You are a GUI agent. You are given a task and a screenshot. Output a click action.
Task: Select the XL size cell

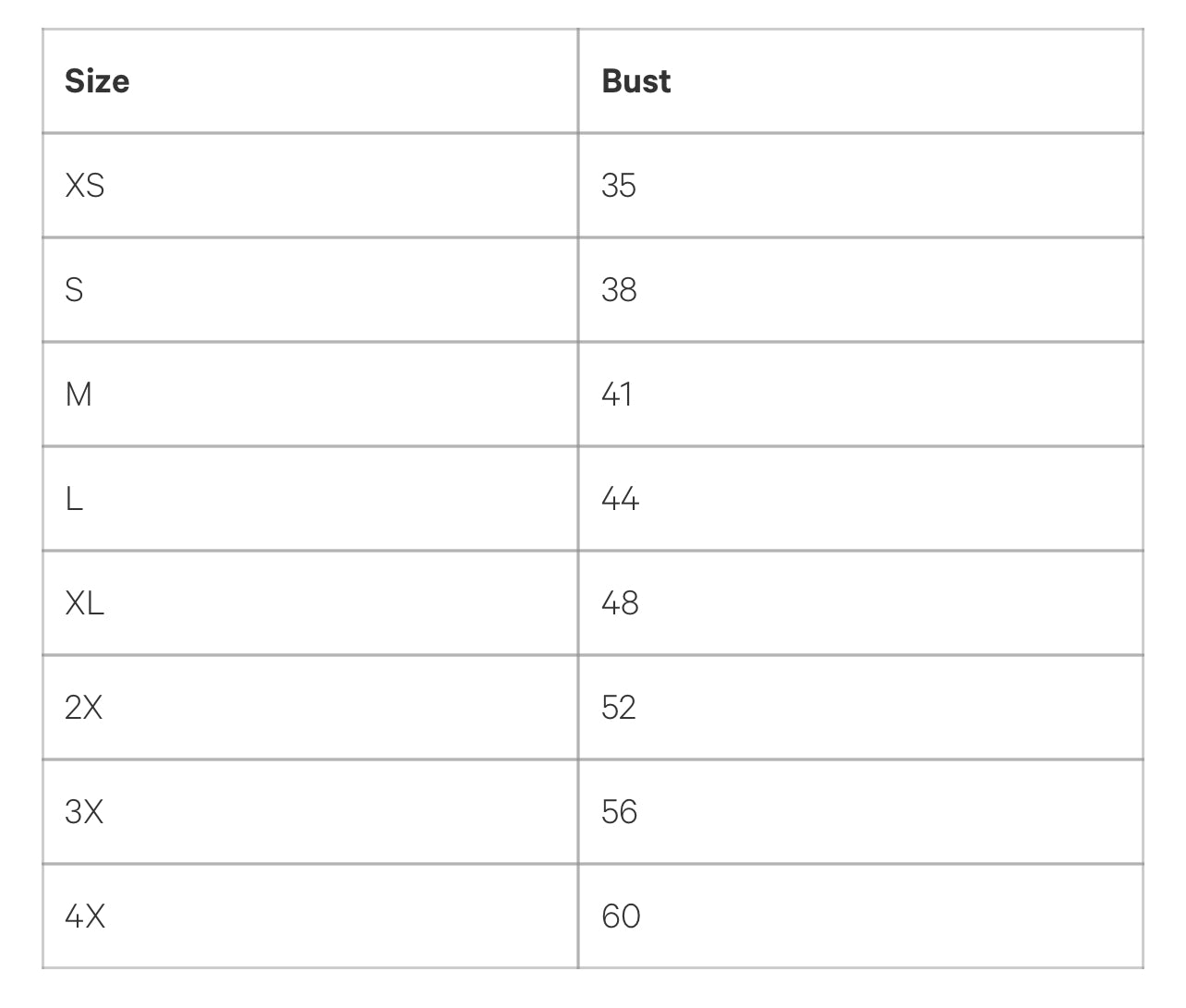click(85, 603)
